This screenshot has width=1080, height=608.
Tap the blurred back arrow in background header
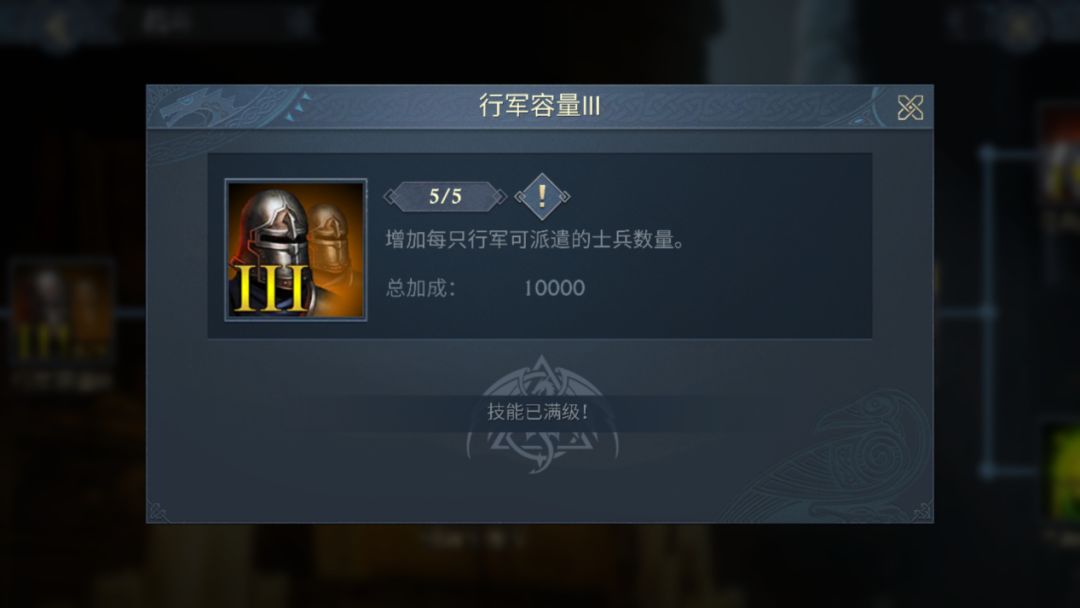tap(57, 26)
